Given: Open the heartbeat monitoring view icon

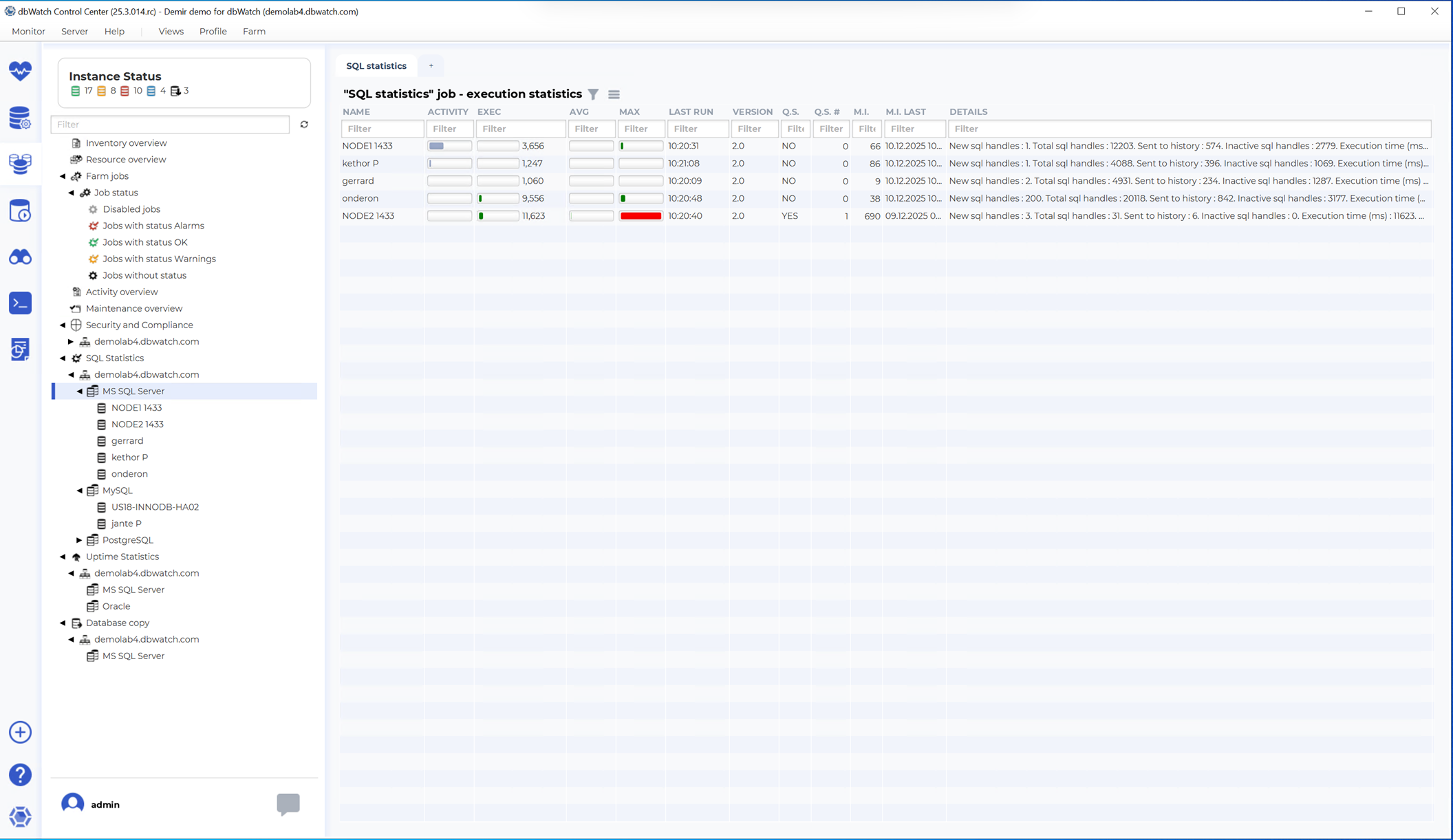Looking at the screenshot, I should coord(20,71).
